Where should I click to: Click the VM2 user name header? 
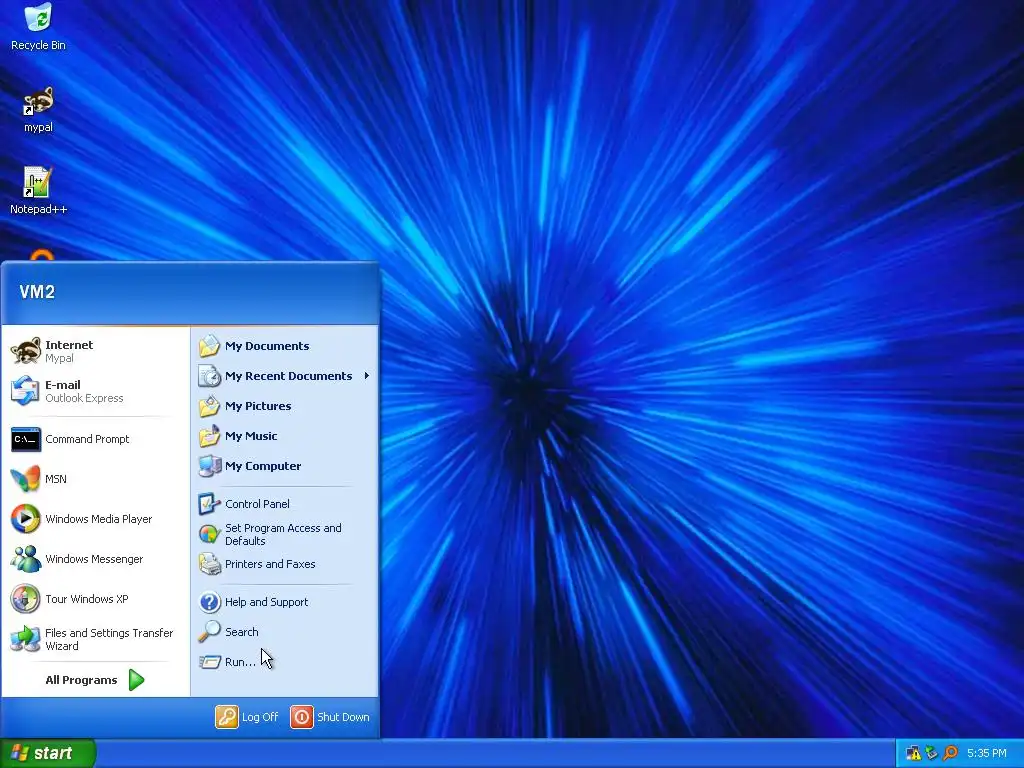(37, 292)
